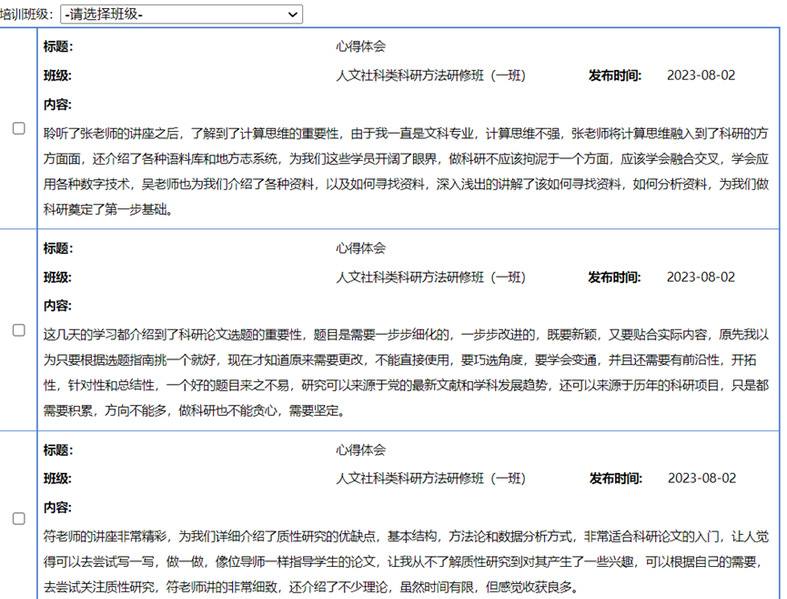
Task: Click 心得体会 title in the second entry
Action: click(x=360, y=249)
